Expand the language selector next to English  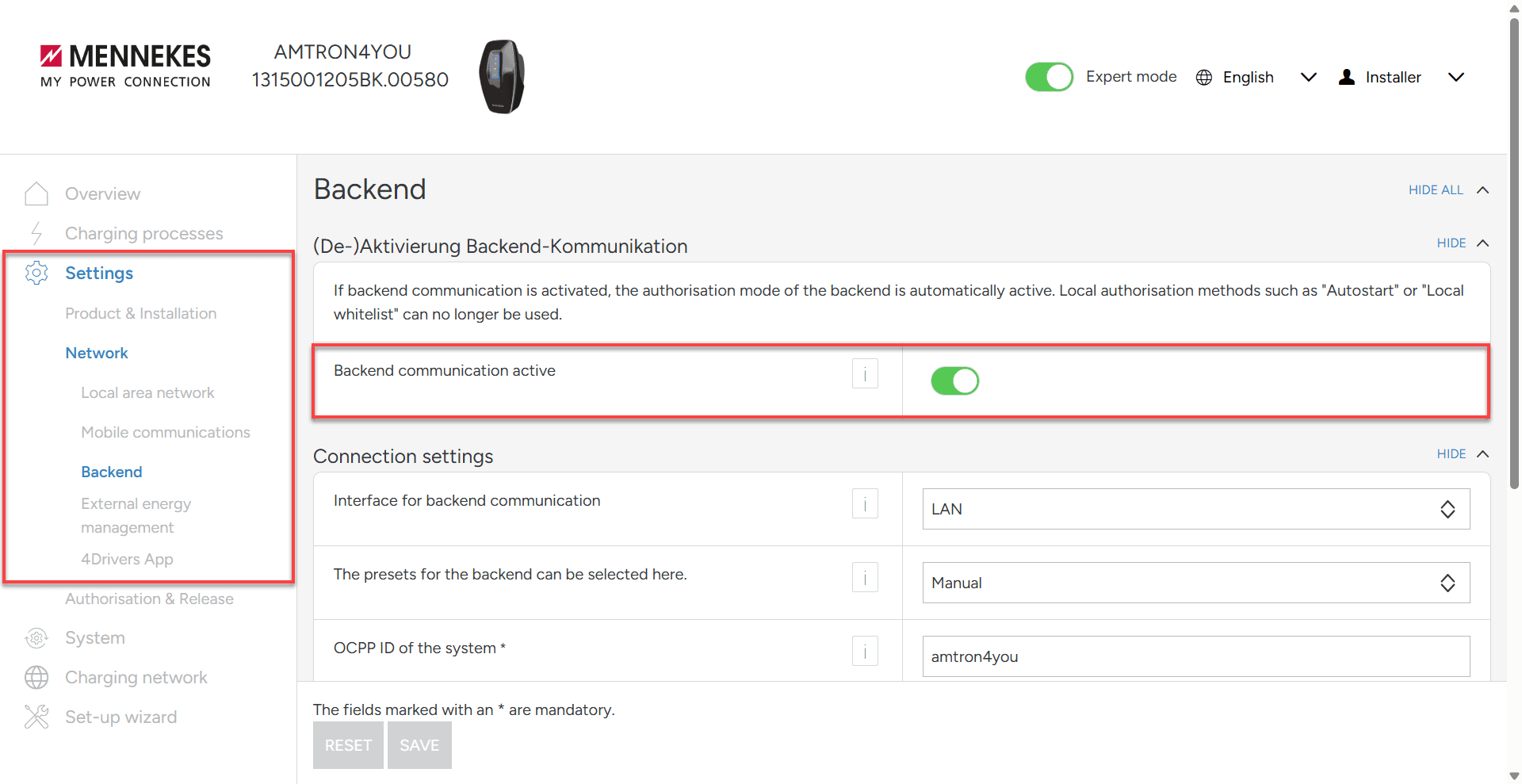point(1308,77)
